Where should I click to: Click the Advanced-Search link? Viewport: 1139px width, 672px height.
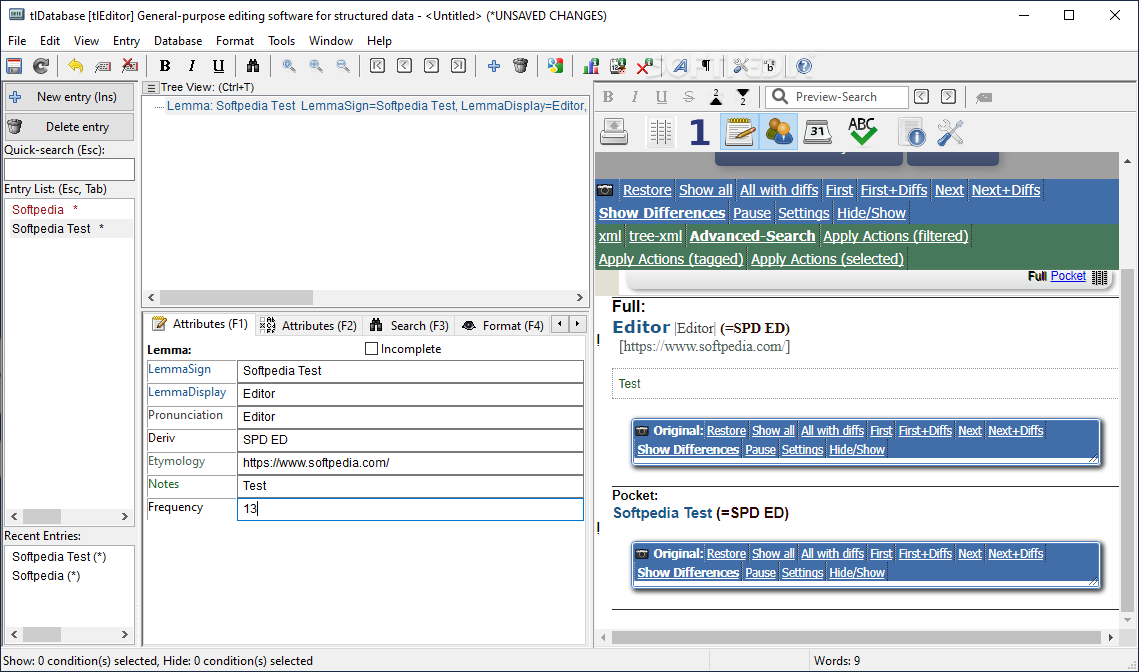[x=753, y=236]
